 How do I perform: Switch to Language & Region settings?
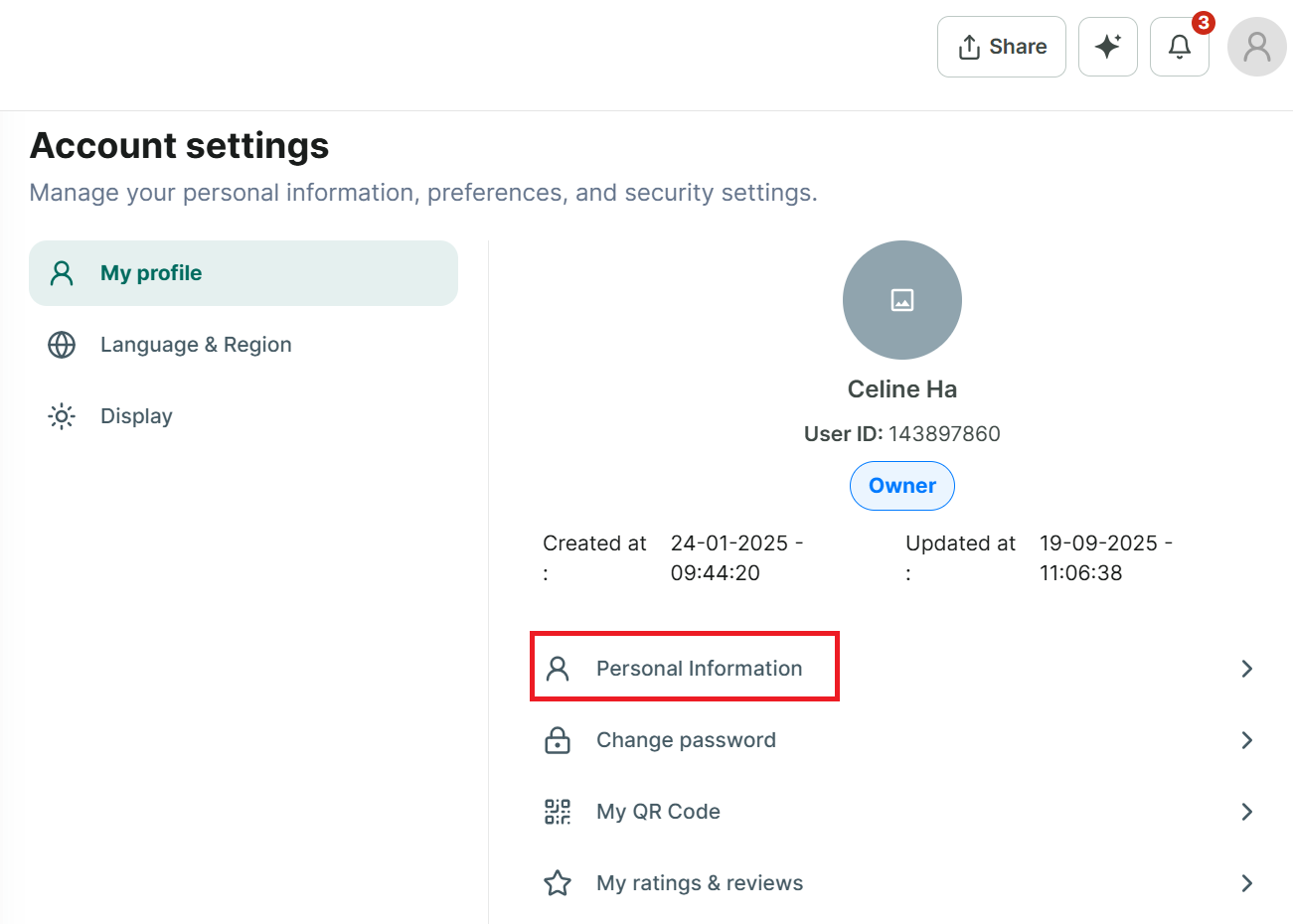243,345
